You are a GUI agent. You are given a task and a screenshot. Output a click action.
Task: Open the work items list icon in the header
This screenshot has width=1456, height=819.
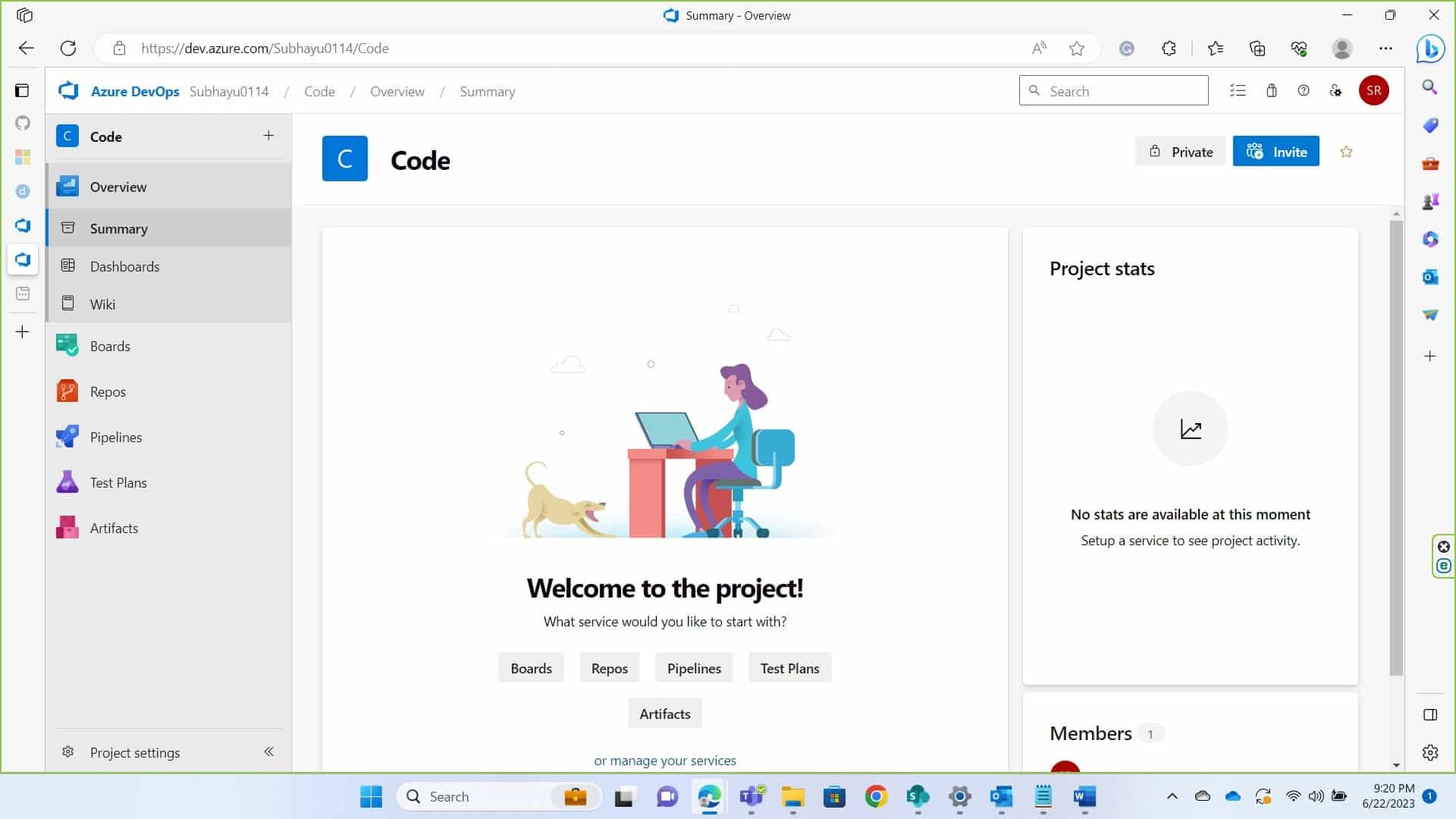point(1238,91)
